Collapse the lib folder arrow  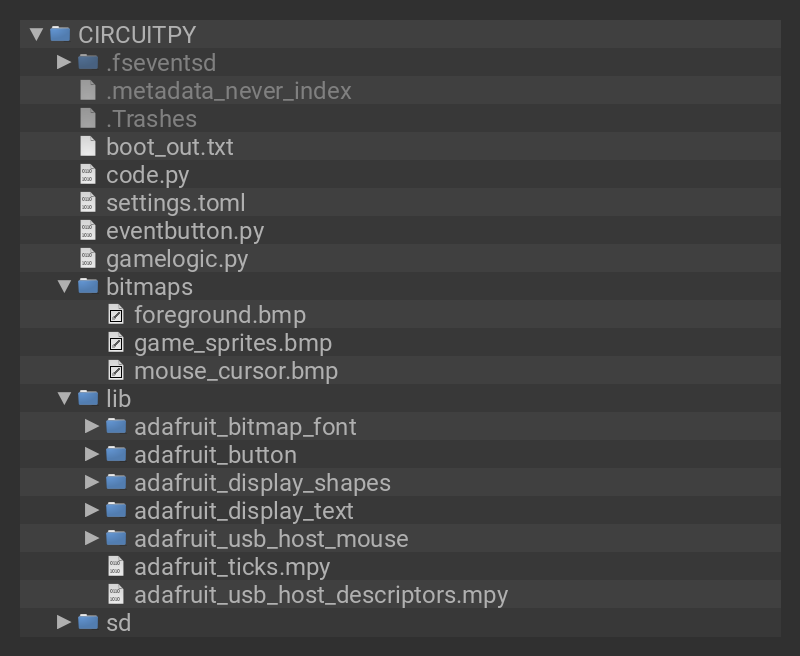pos(64,399)
